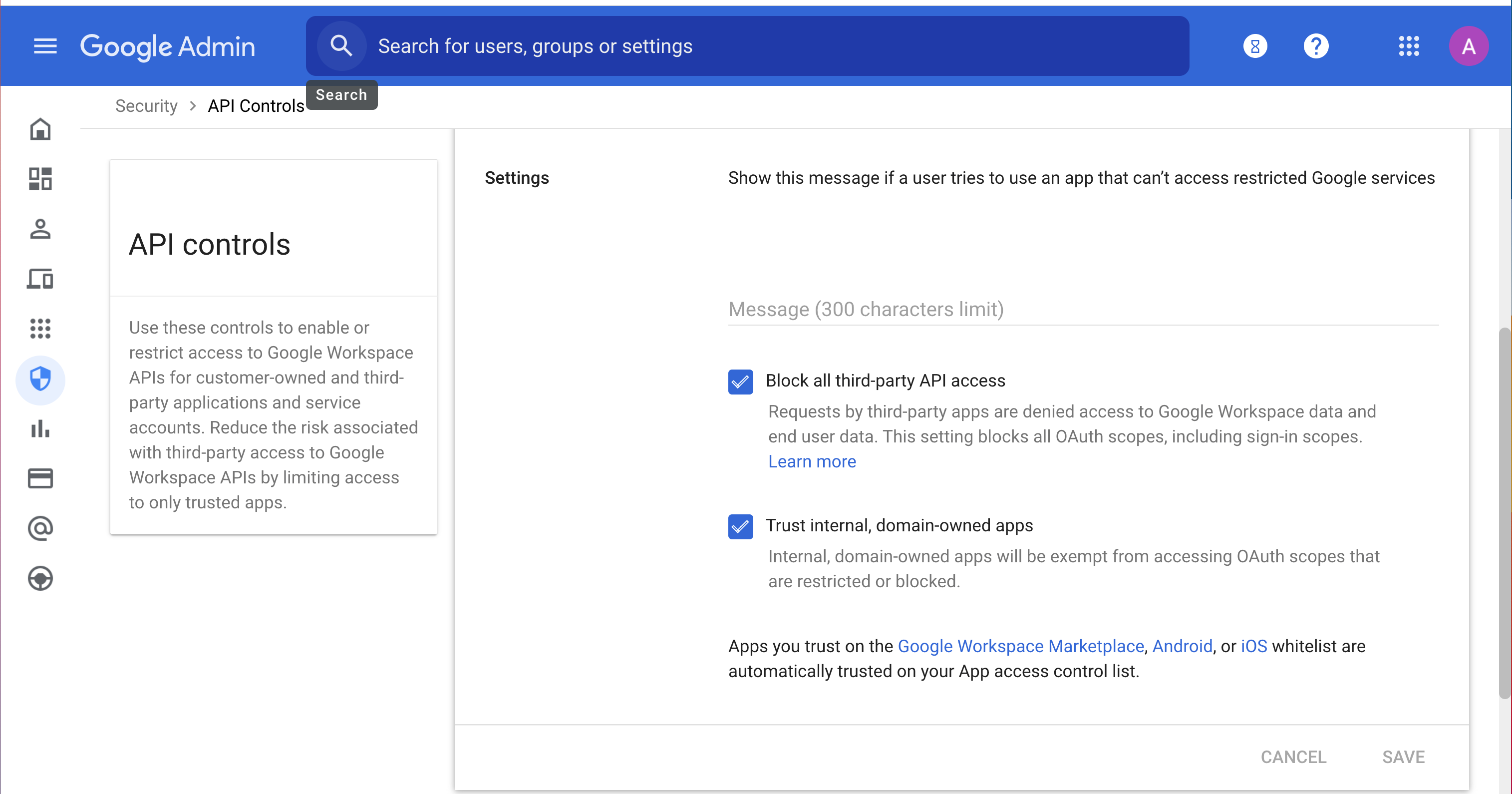Open the Google apps launcher grid
1512x794 pixels.
(1410, 46)
